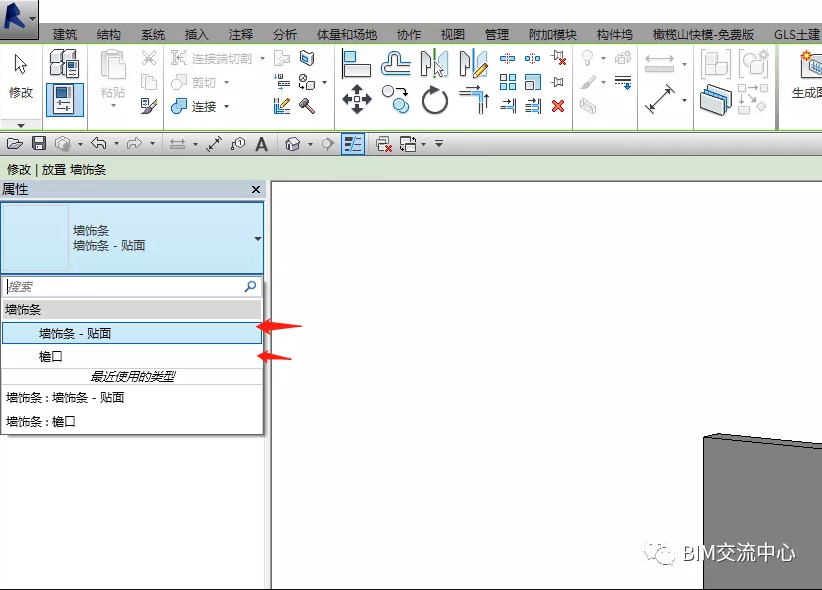
Task: Click the Aligned Dimension ribbon icon
Action: pyautogui.click(x=659, y=100)
